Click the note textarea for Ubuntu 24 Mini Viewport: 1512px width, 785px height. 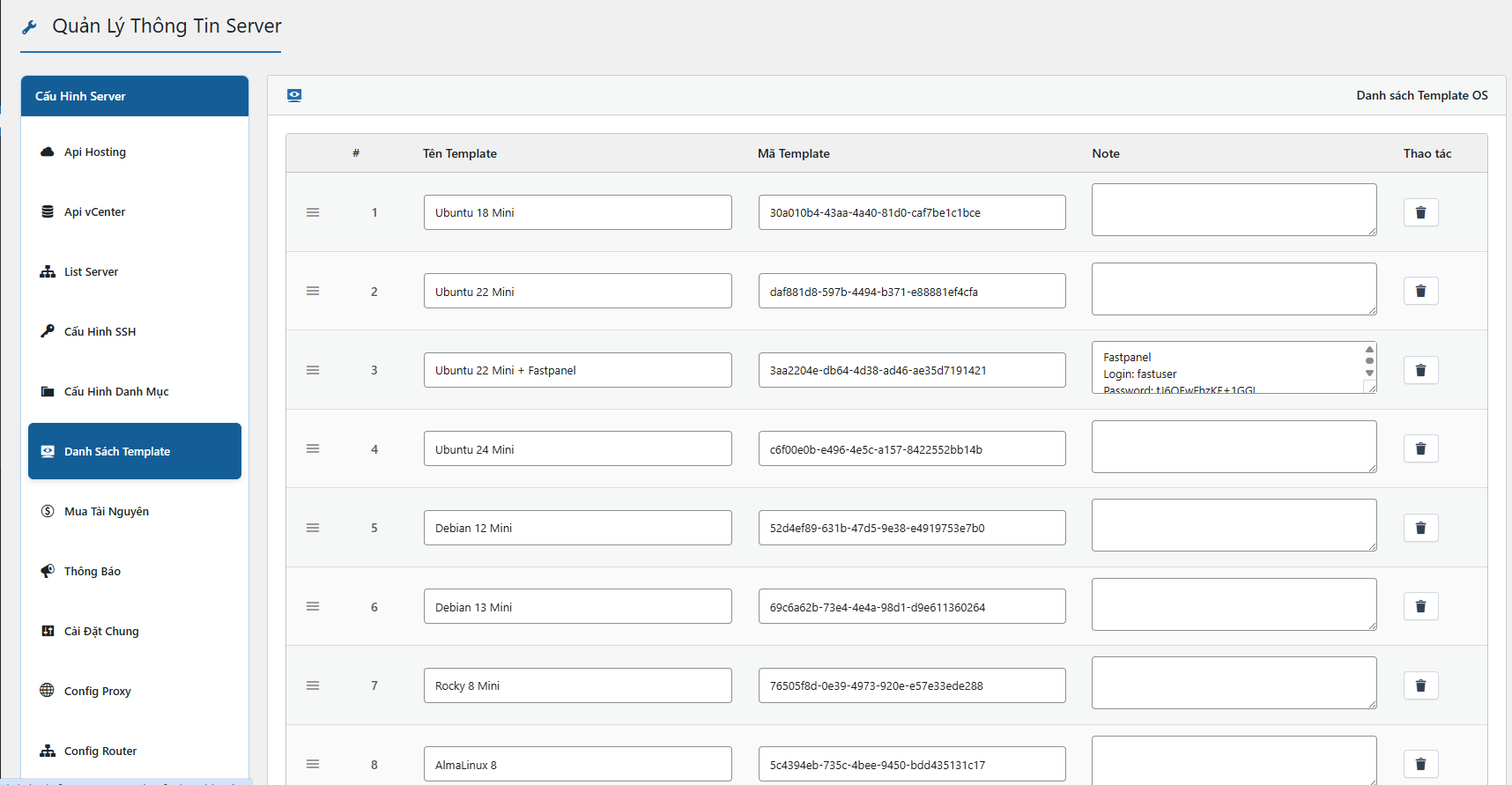click(x=1234, y=447)
